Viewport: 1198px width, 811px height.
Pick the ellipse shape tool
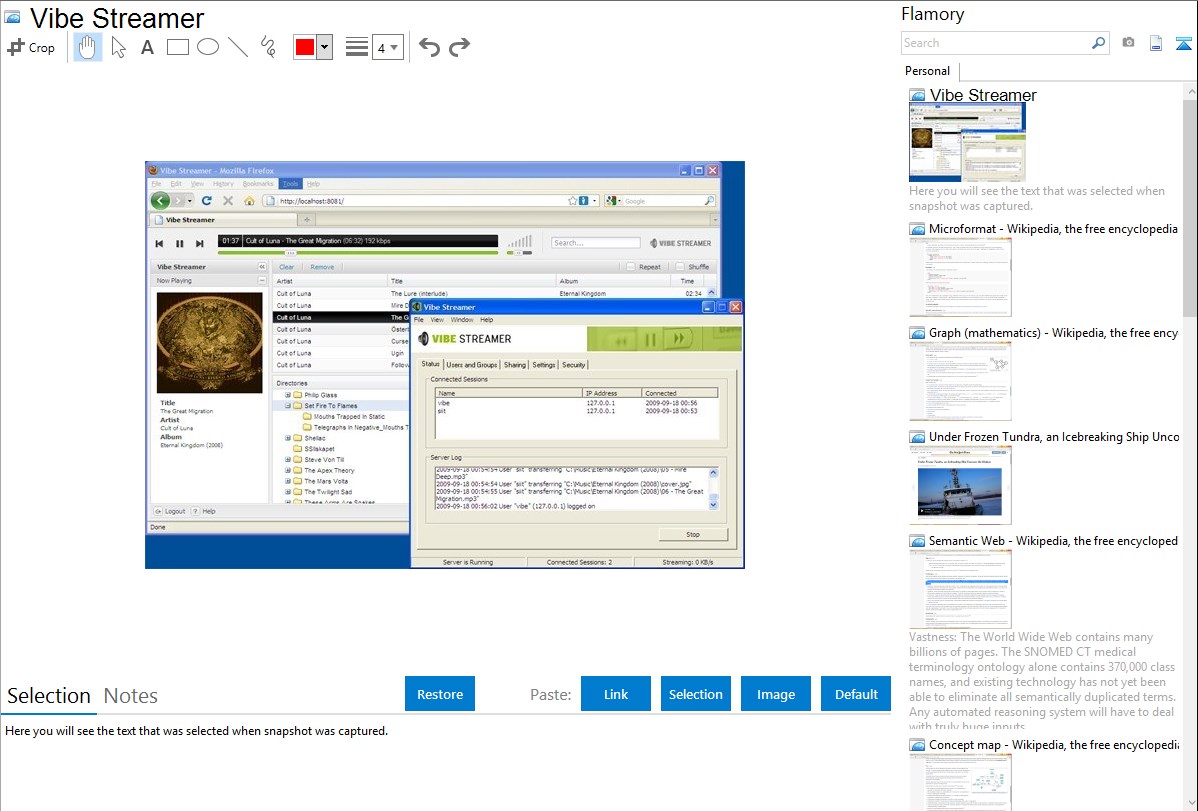click(x=207, y=47)
